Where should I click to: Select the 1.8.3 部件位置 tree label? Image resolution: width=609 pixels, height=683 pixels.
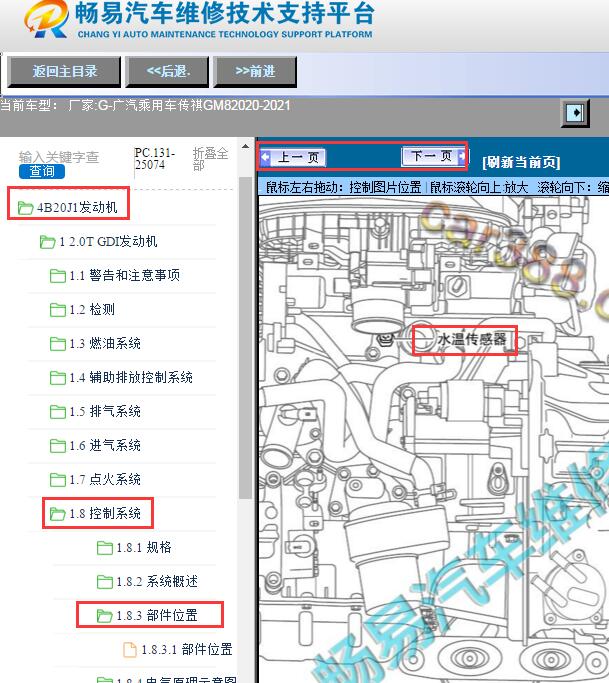[157, 615]
